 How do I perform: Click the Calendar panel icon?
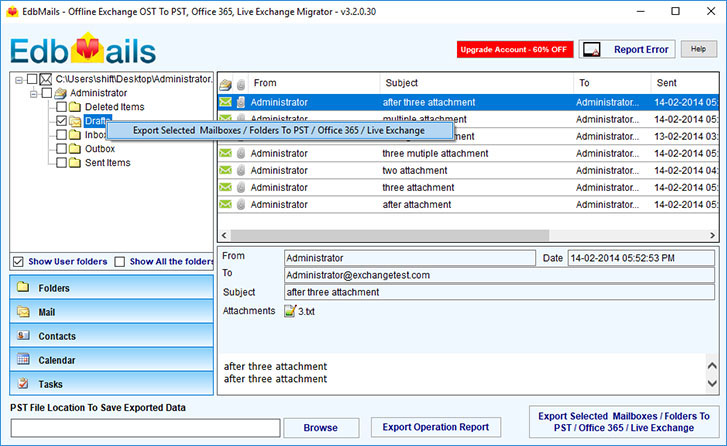23,359
